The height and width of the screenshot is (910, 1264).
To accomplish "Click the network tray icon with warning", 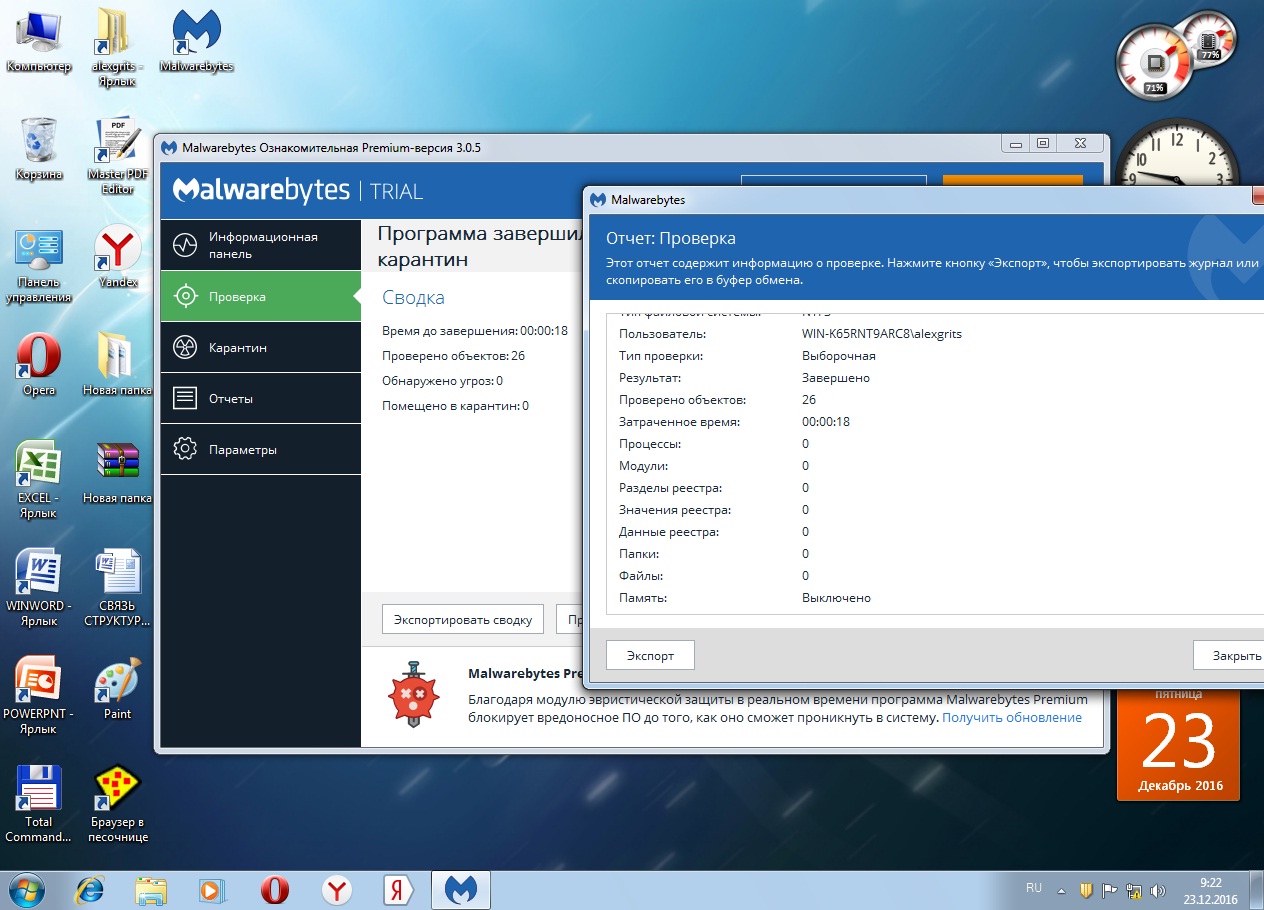I will 1134,890.
